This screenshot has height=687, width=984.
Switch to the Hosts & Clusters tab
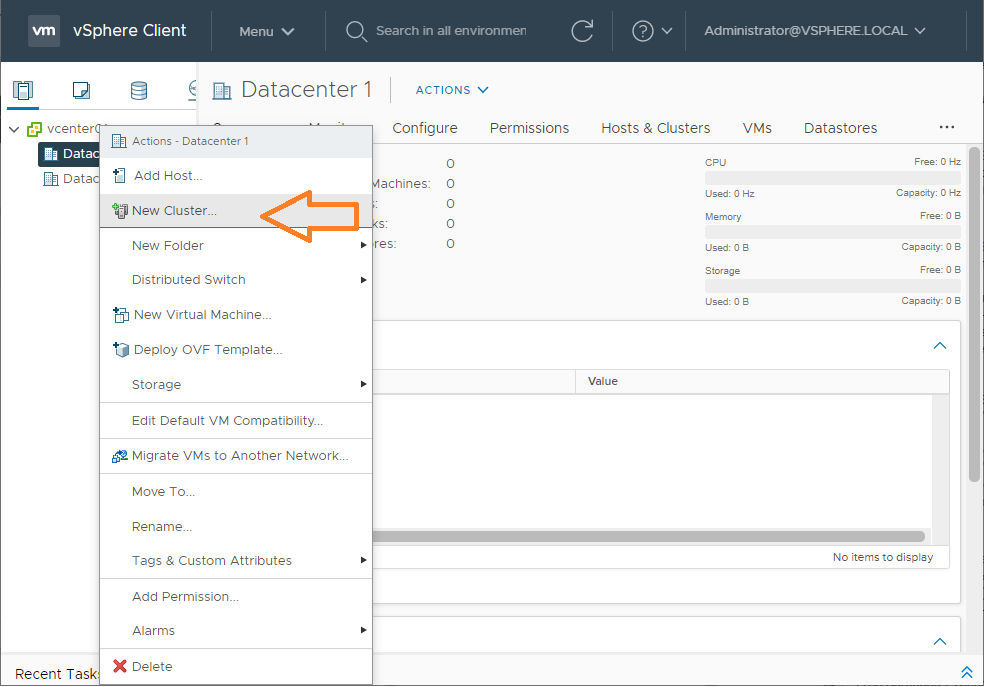656,128
